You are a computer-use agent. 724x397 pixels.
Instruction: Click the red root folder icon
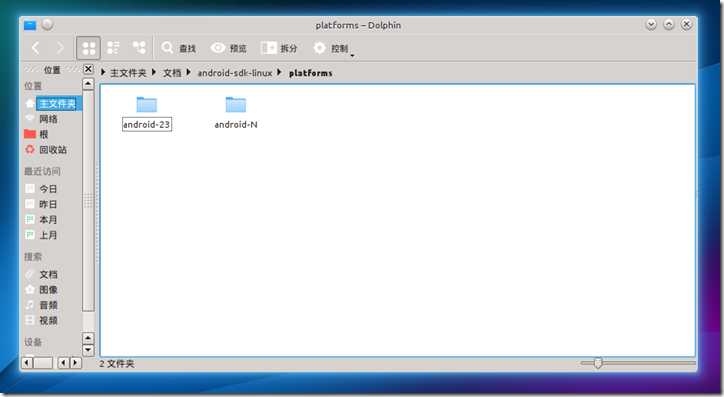point(30,134)
